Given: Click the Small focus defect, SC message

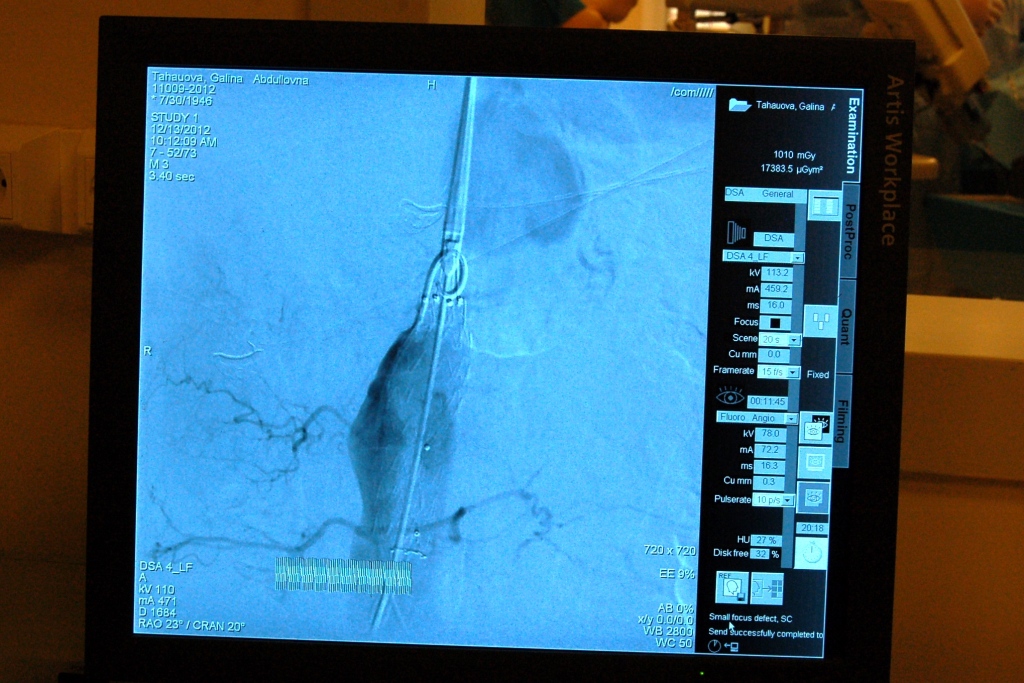Looking at the screenshot, I should point(750,618).
